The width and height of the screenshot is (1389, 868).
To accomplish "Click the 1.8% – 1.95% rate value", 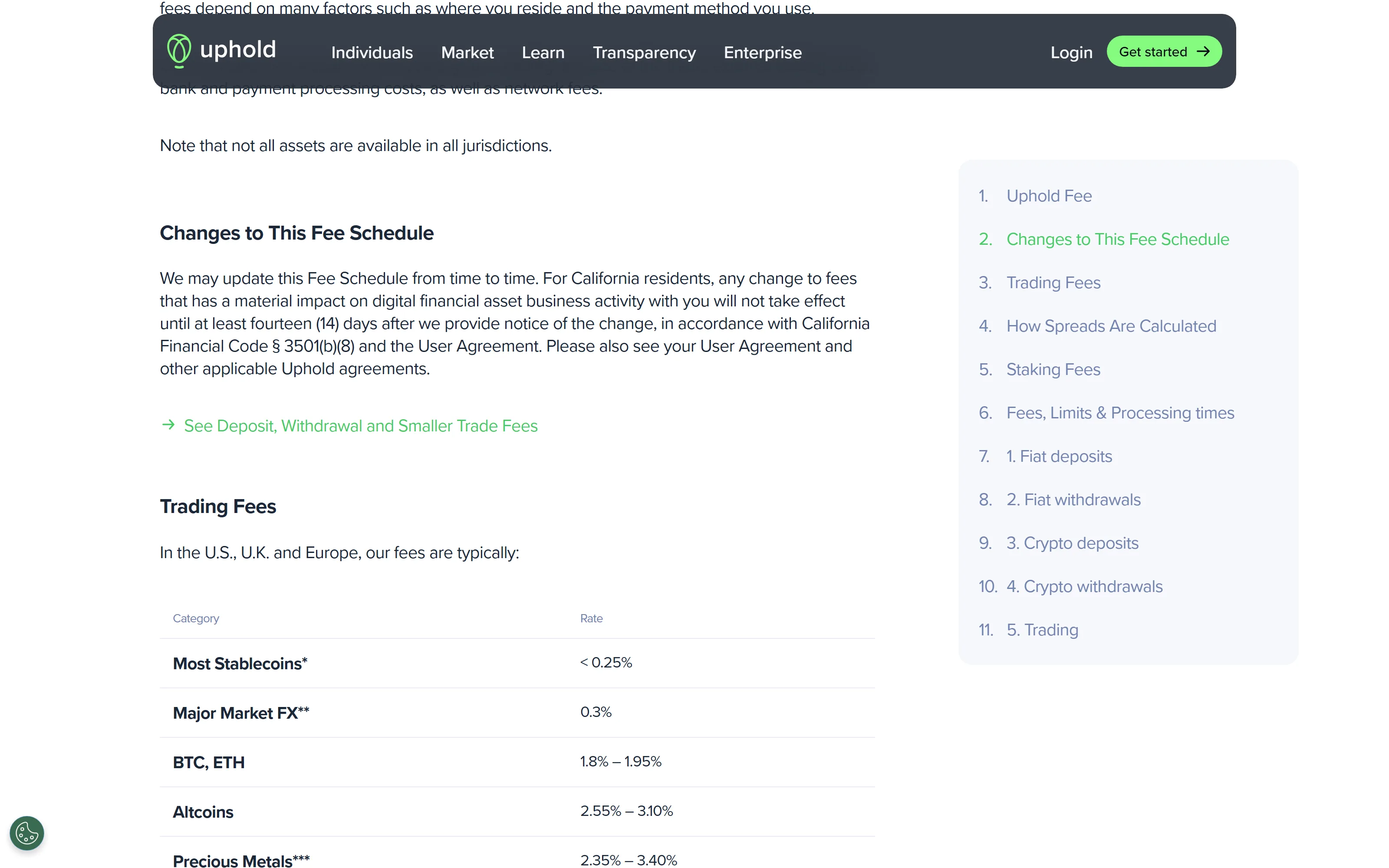I will (620, 761).
